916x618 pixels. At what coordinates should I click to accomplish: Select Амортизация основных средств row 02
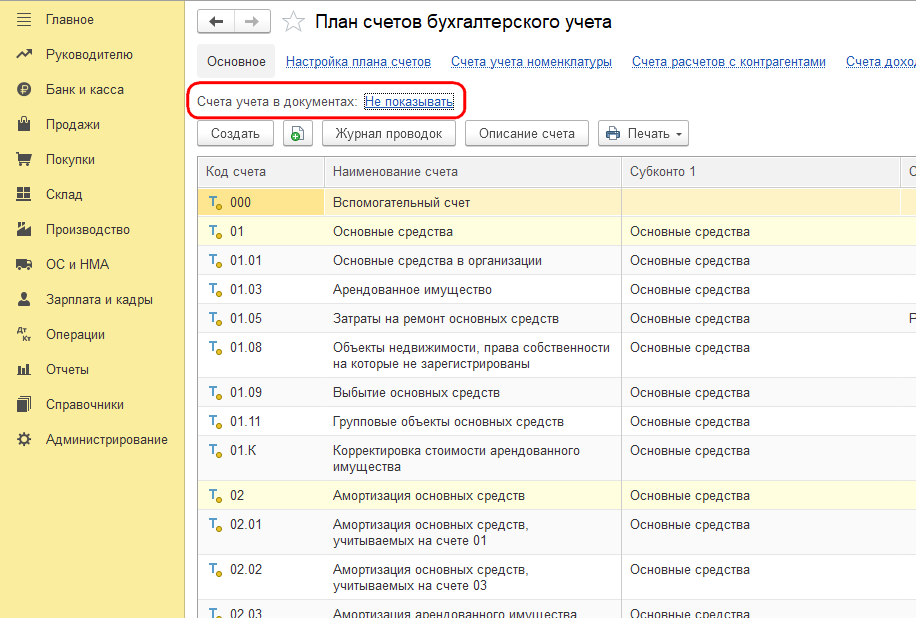click(556, 496)
